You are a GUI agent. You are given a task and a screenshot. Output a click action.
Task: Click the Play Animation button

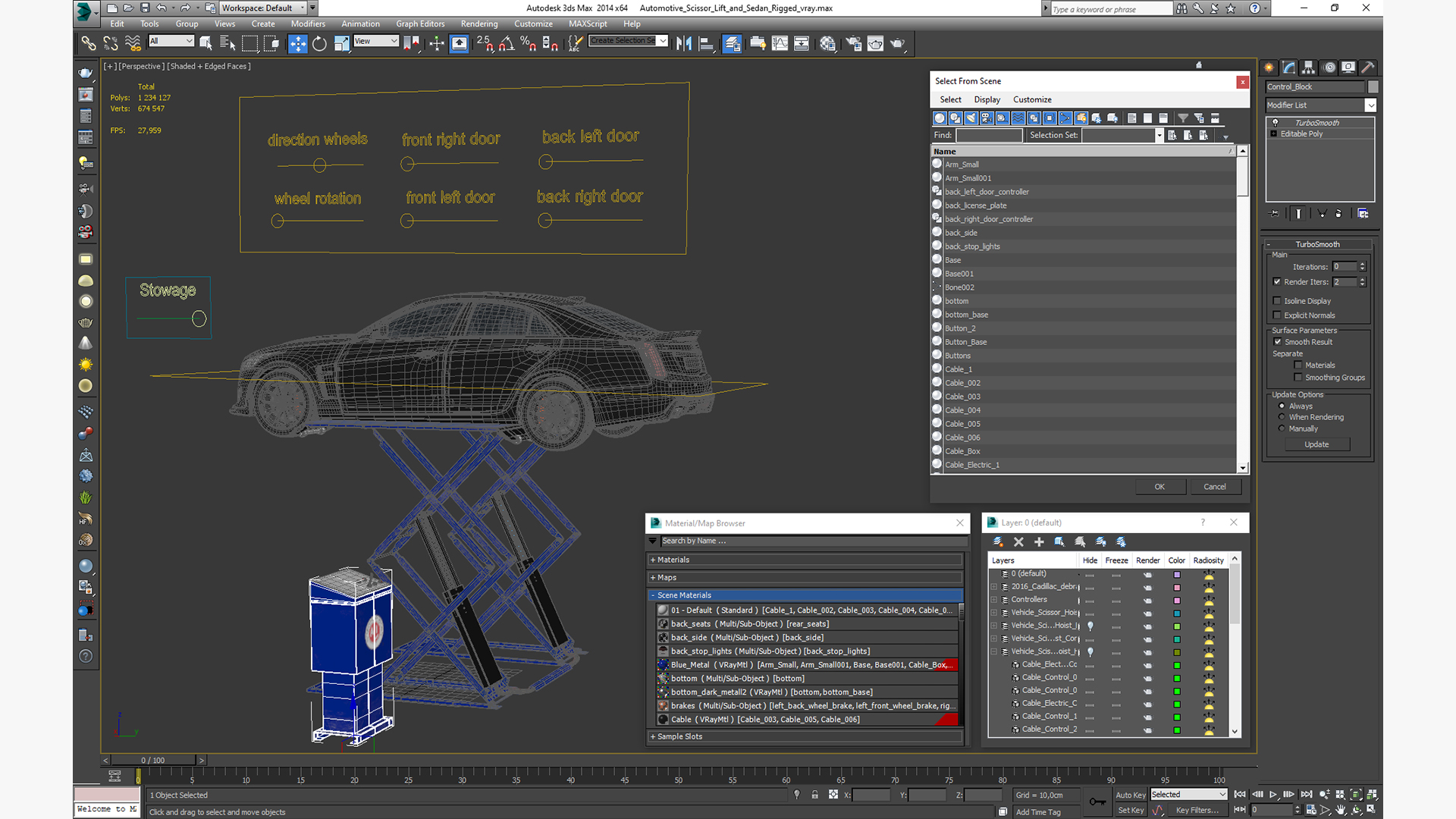1273,795
